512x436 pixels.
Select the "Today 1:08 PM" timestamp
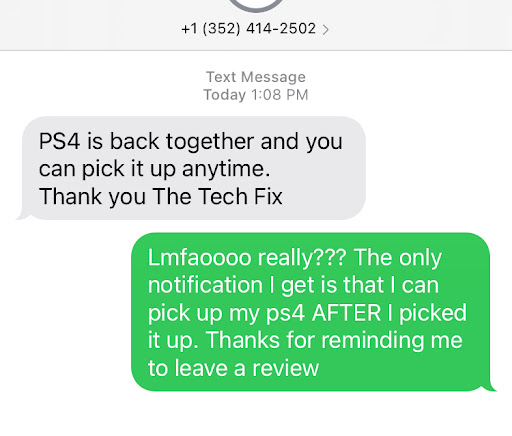click(256, 95)
